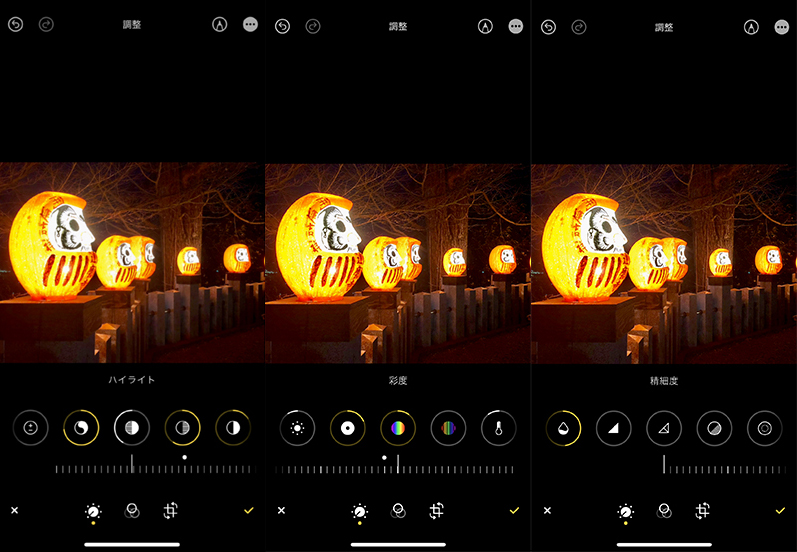Open the more options in 彩度 screen

pos(516,26)
